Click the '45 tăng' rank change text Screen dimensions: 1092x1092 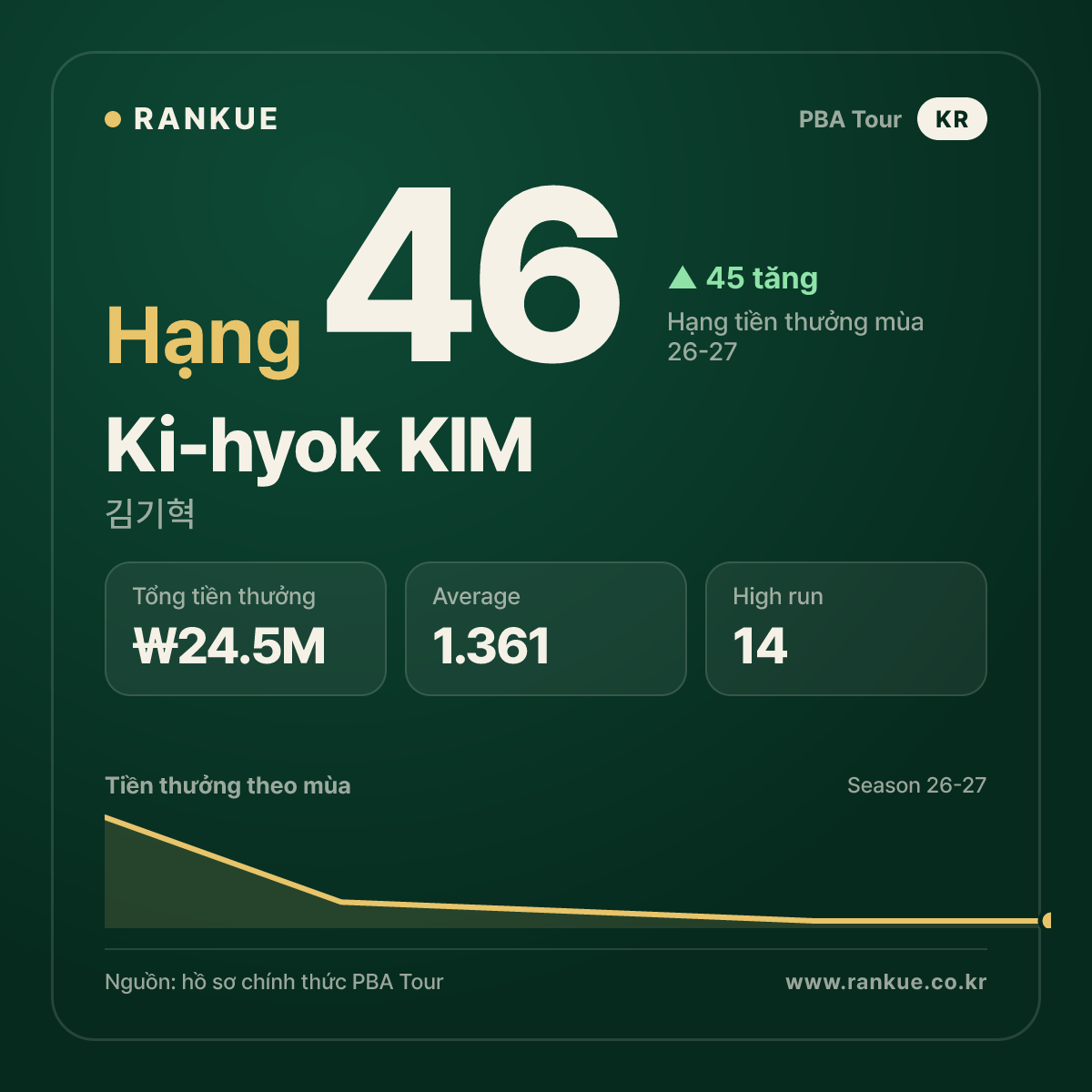pos(762,278)
